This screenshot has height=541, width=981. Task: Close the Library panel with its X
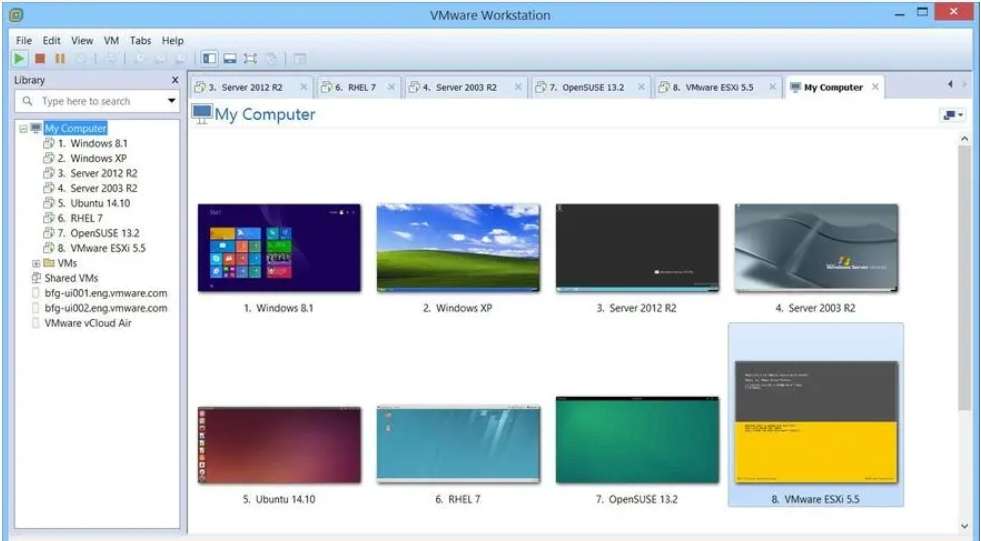coord(175,80)
